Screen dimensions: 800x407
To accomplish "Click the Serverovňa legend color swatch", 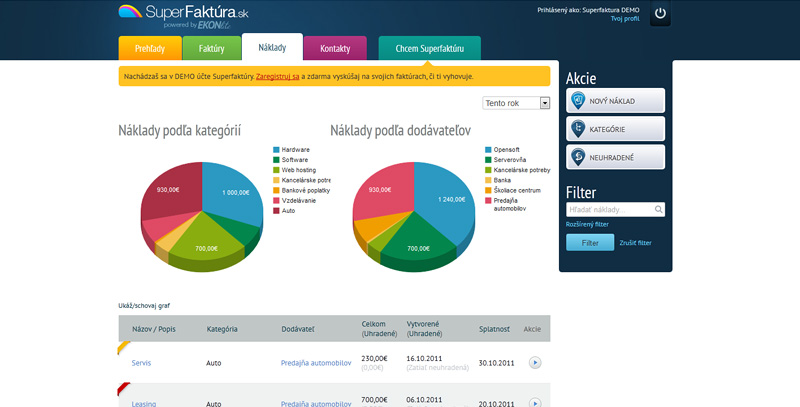I will 488,160.
